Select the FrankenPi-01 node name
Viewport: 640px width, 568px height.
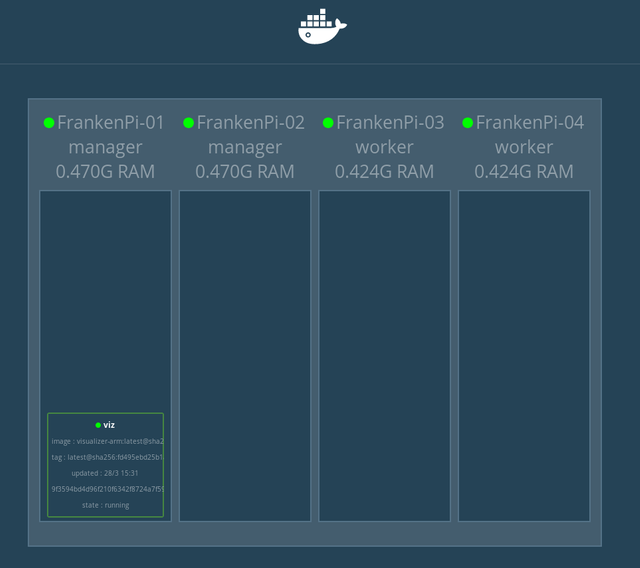coord(110,123)
